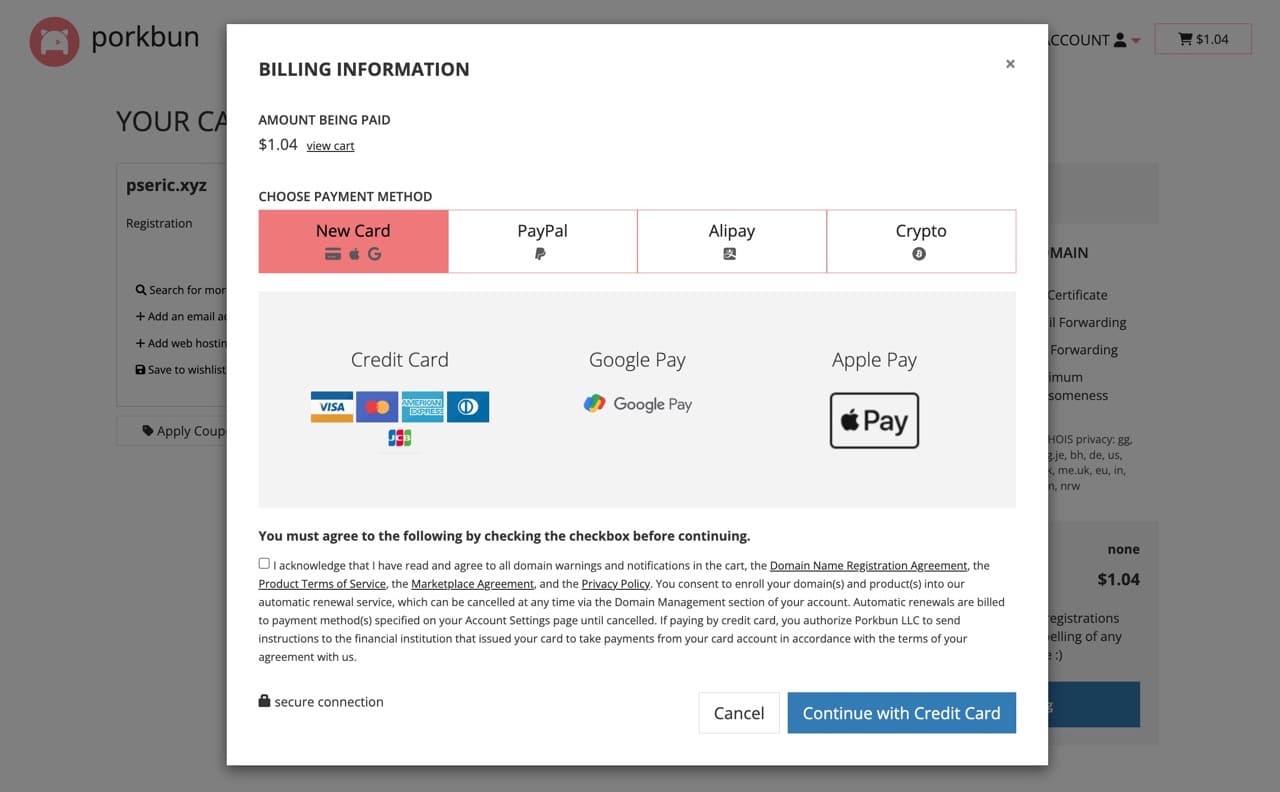Screen dimensions: 1280x792
Task: Click Add web hosting link in cart
Action: pyautogui.click(x=181, y=343)
